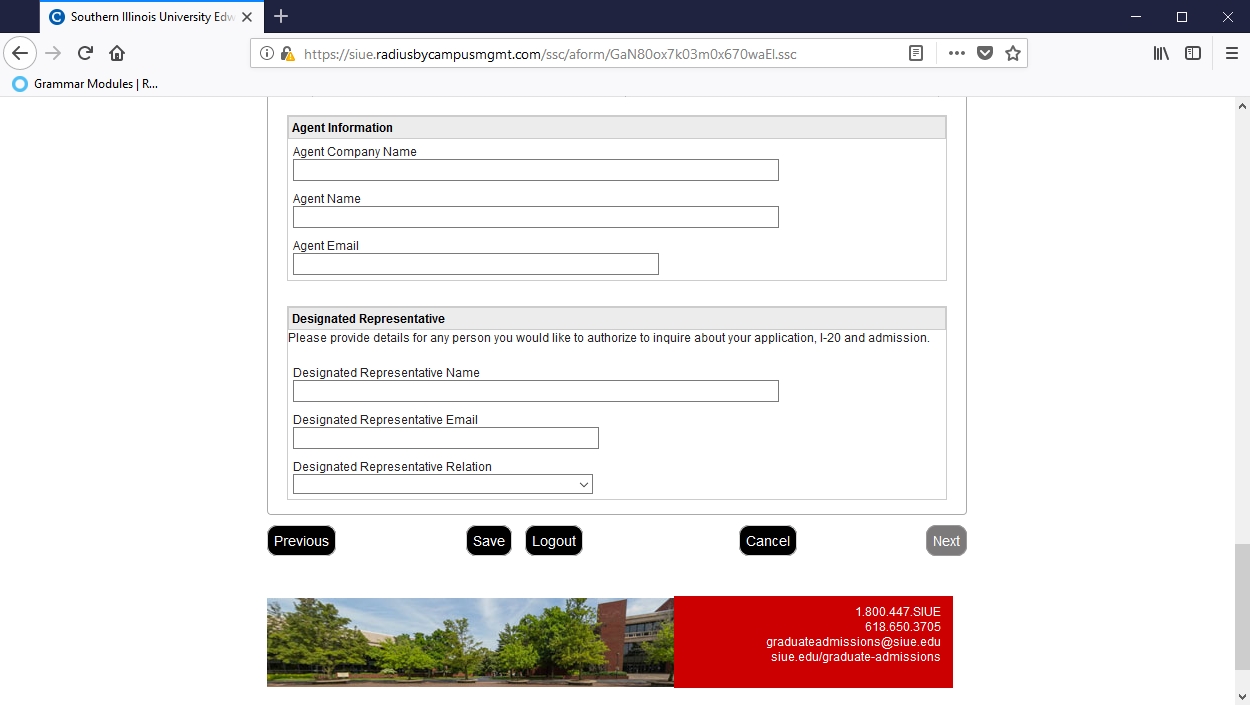Click the Agent Company Name field
Viewport: 1250px width, 705px height.
tap(535, 170)
